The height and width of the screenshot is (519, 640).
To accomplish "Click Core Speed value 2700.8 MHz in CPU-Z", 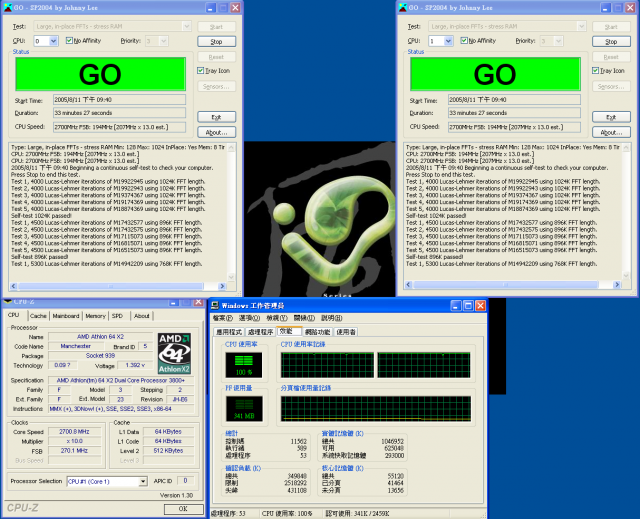I will tap(74, 432).
